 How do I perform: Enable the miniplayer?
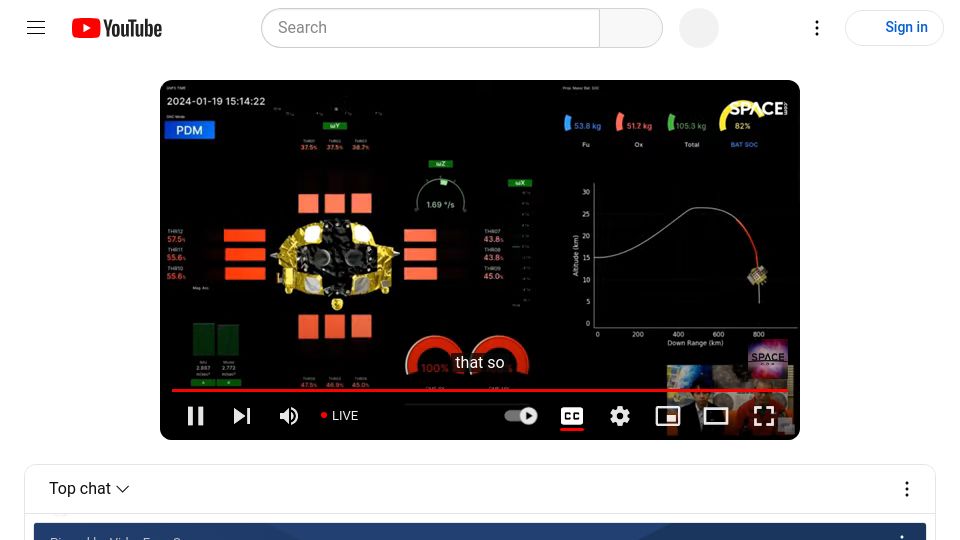[667, 416]
